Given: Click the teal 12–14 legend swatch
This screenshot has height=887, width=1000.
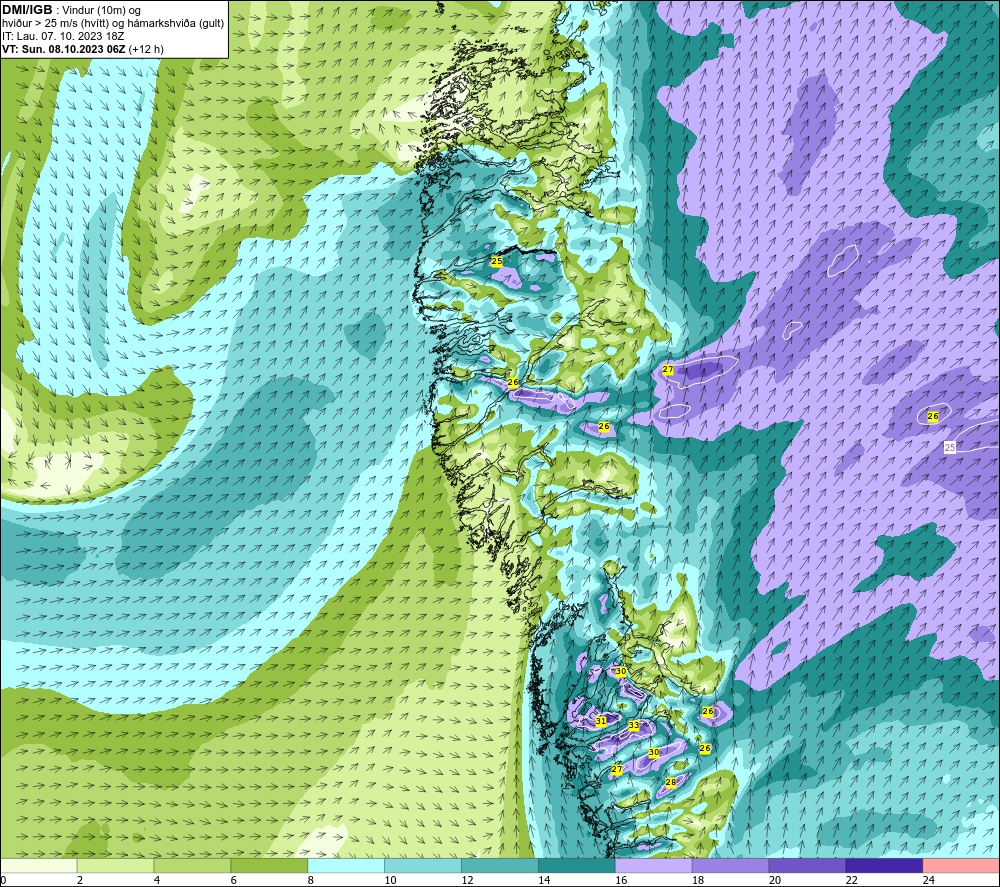Looking at the screenshot, I should [499, 865].
